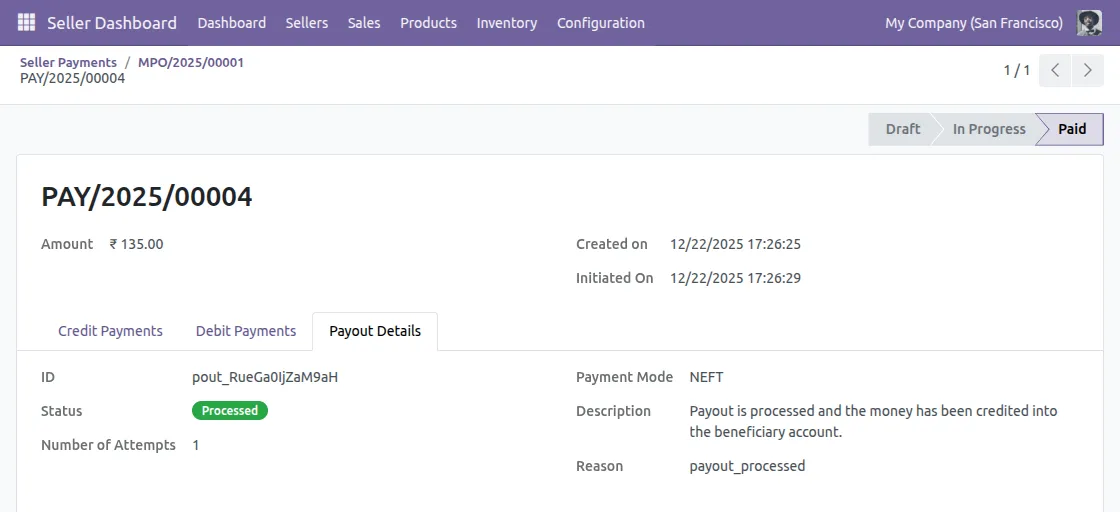Open the apps grid menu icon
This screenshot has width=1120, height=512.
click(x=26, y=23)
